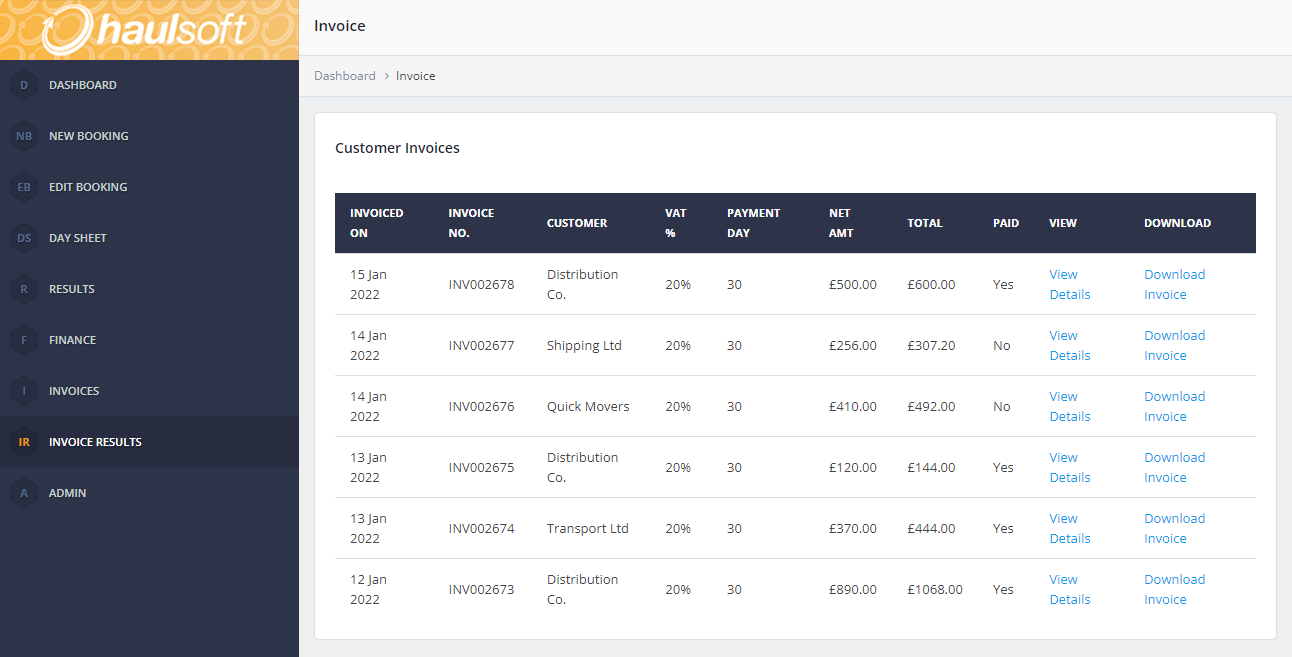This screenshot has height=657, width=1292.
Task: Click invoice number INV002678
Action: 481,284
